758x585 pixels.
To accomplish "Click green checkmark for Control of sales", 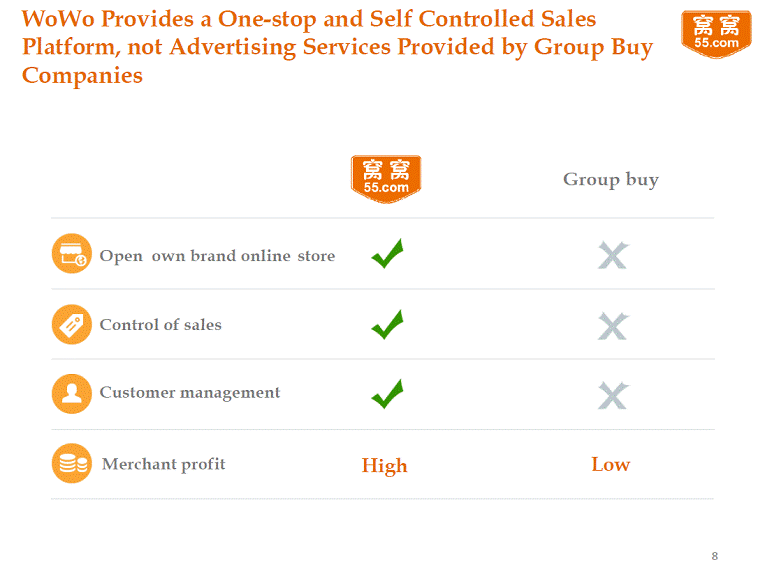I will pyautogui.click(x=387, y=324).
